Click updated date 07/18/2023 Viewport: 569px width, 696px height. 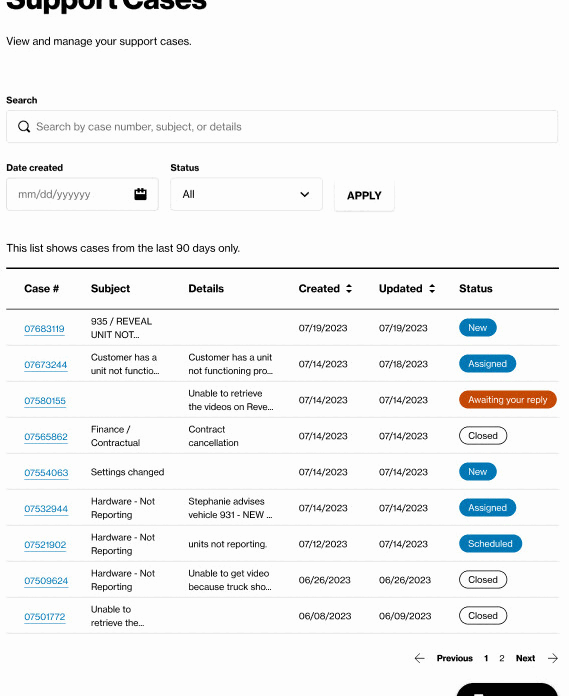tap(403, 364)
